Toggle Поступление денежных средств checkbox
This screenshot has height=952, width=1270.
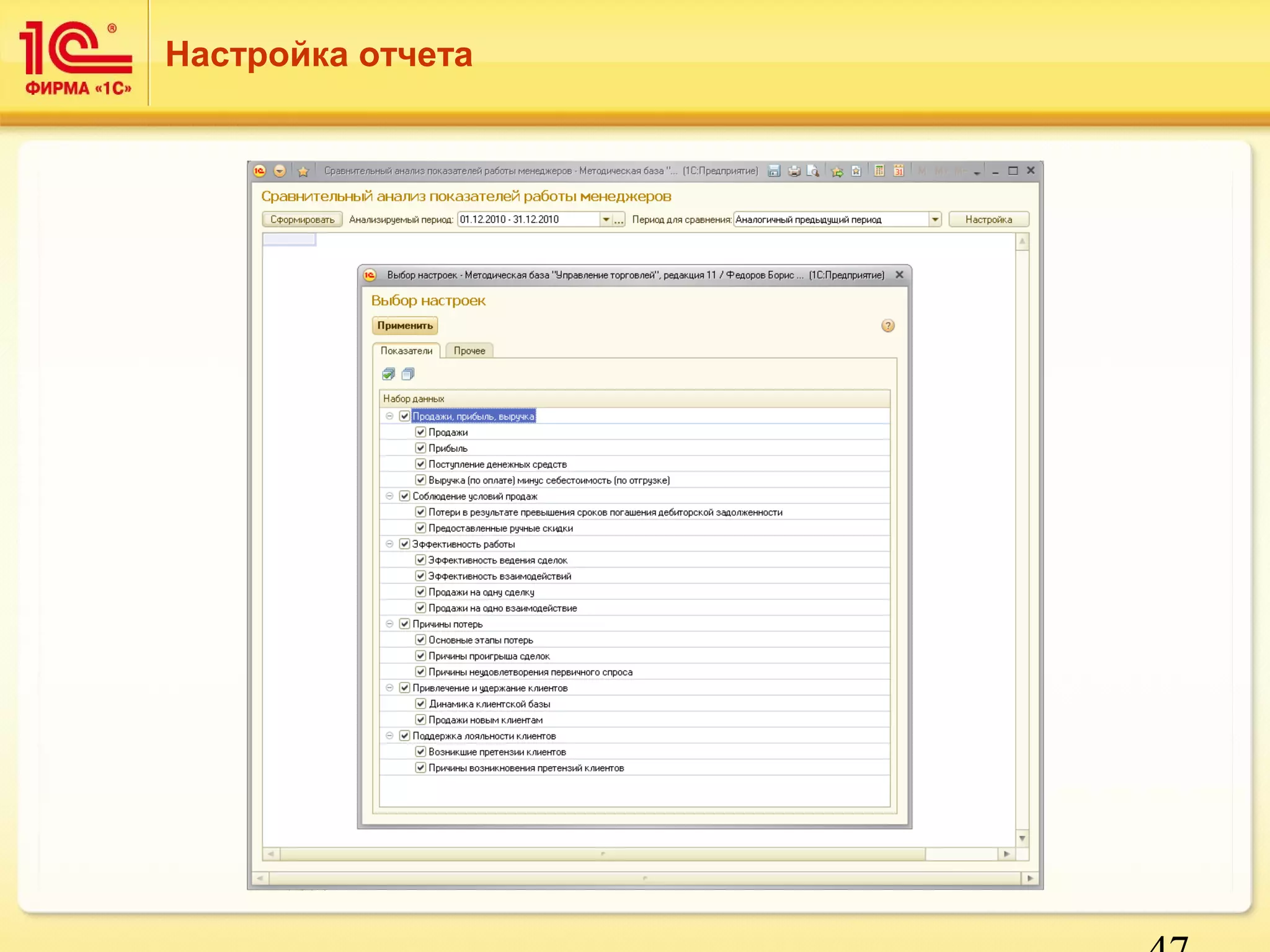420,464
